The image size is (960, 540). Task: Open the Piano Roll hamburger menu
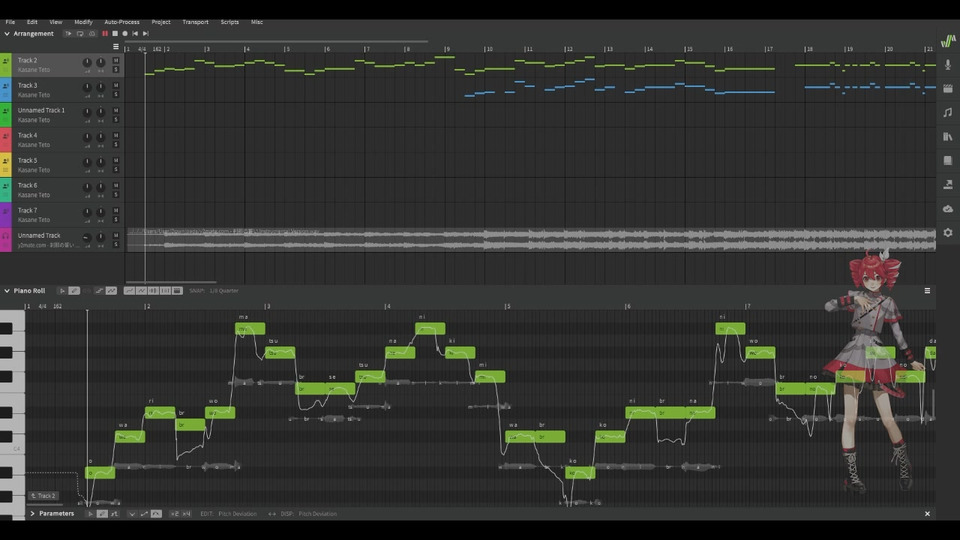coord(928,291)
